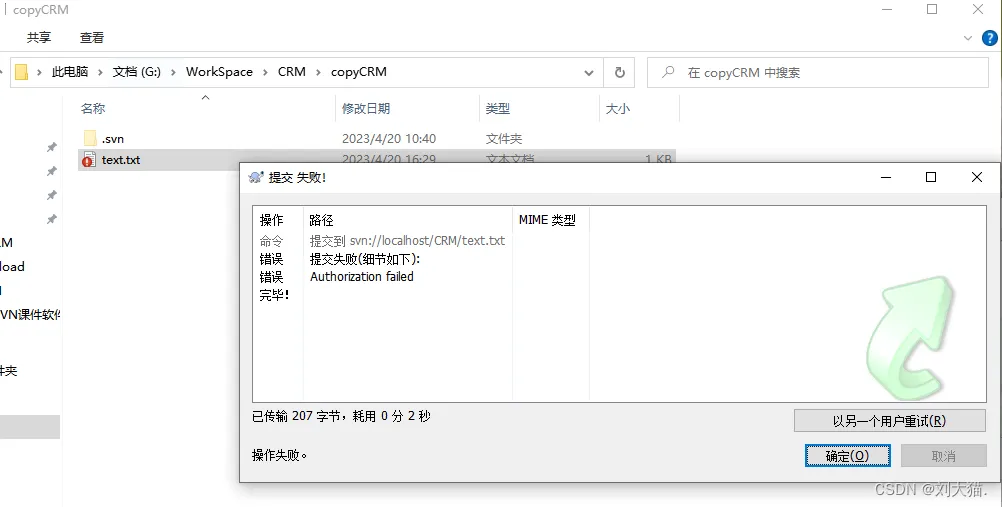Select the text.txt file name

[121, 160]
